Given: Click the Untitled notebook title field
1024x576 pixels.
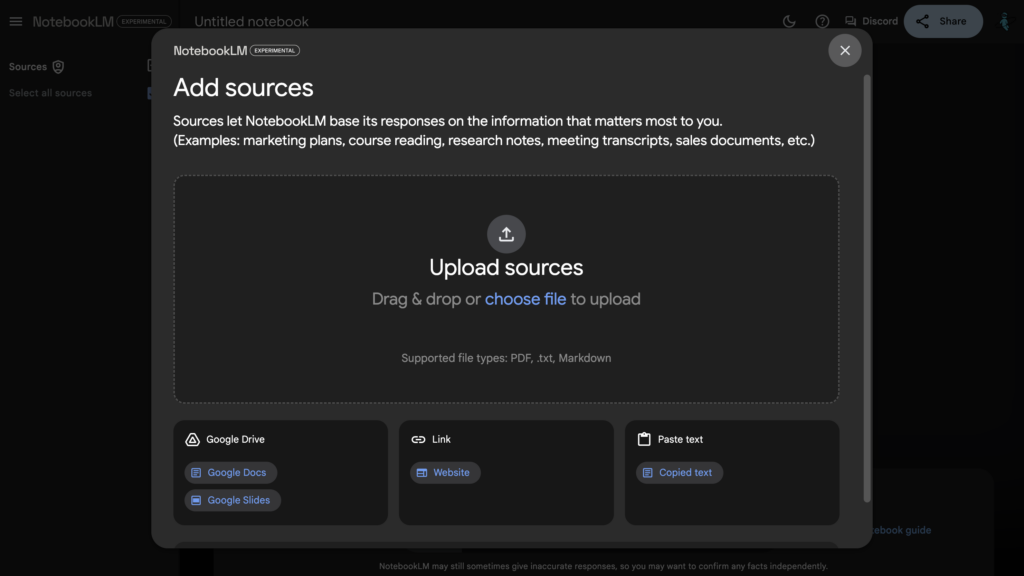Looking at the screenshot, I should (251, 21).
